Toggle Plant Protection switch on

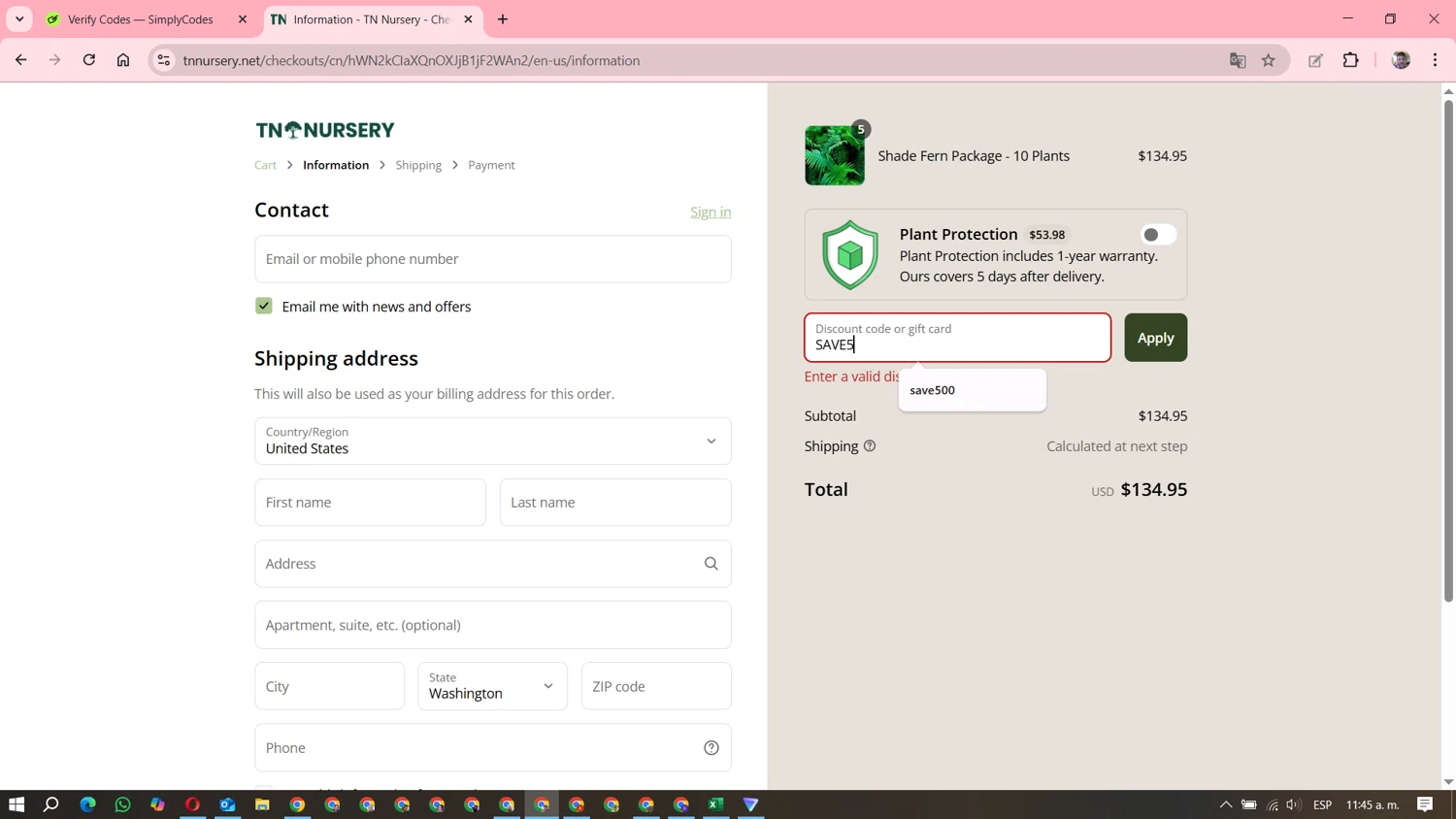coord(1158,235)
